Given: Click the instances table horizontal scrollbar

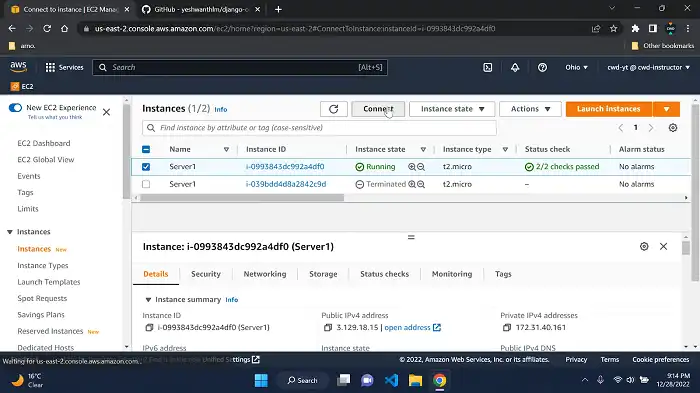Looking at the screenshot, I should [x=242, y=198].
